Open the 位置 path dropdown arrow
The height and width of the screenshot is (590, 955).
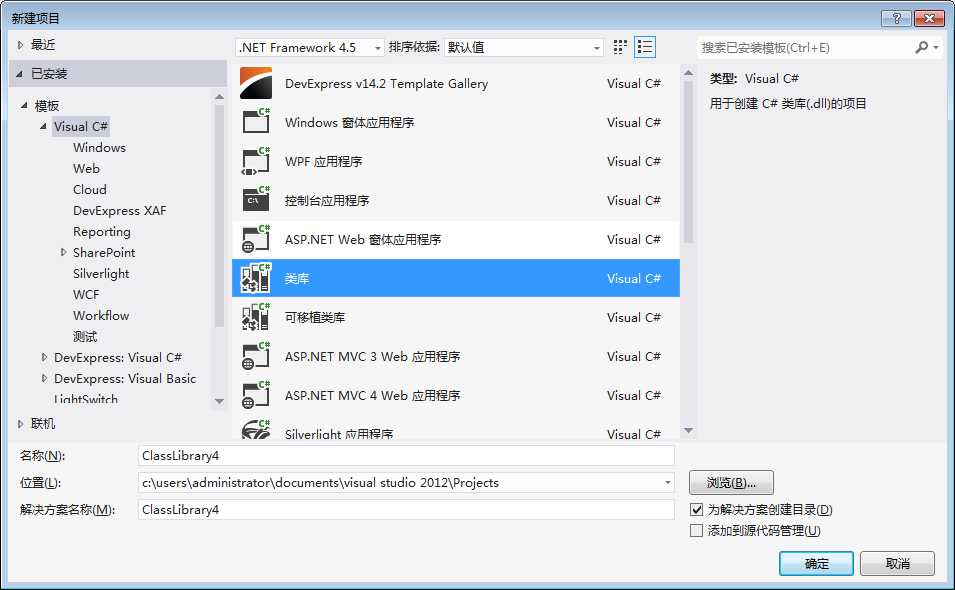(668, 483)
